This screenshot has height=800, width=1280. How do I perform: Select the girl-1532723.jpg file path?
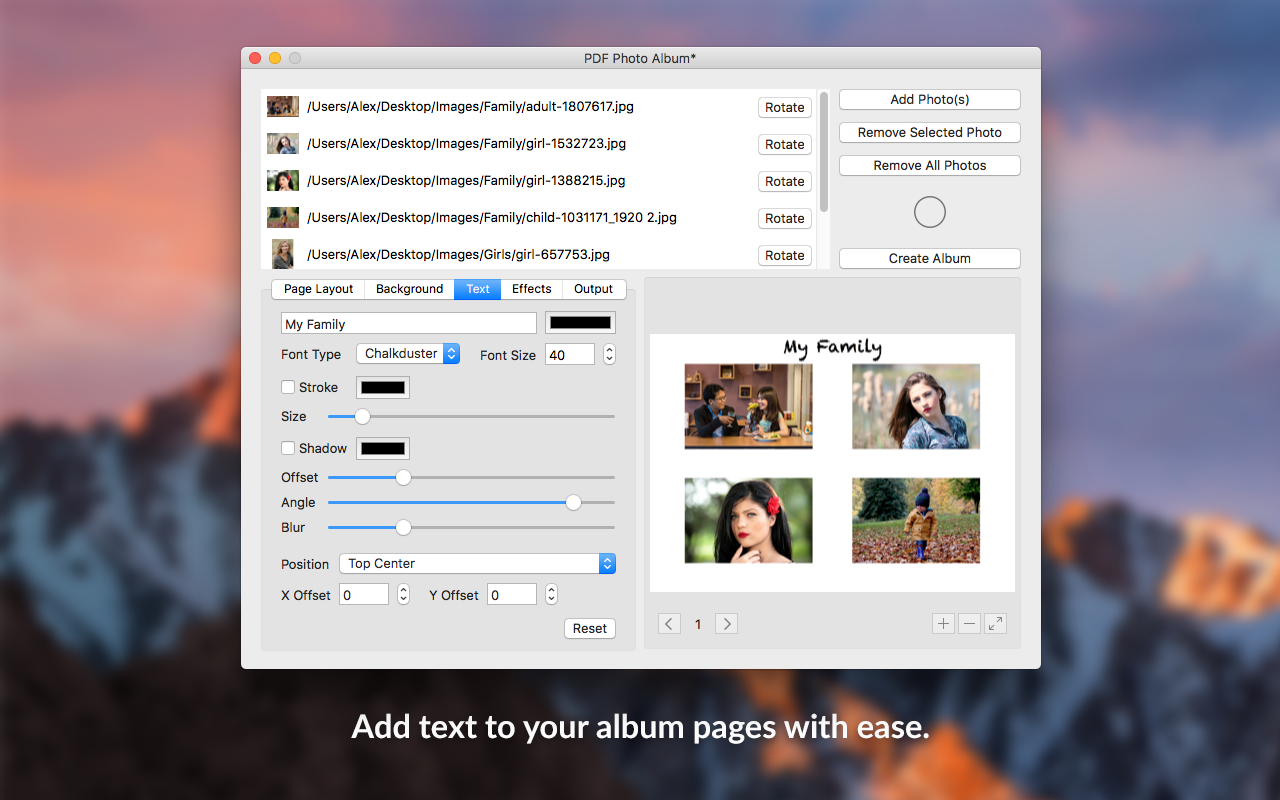[466, 143]
